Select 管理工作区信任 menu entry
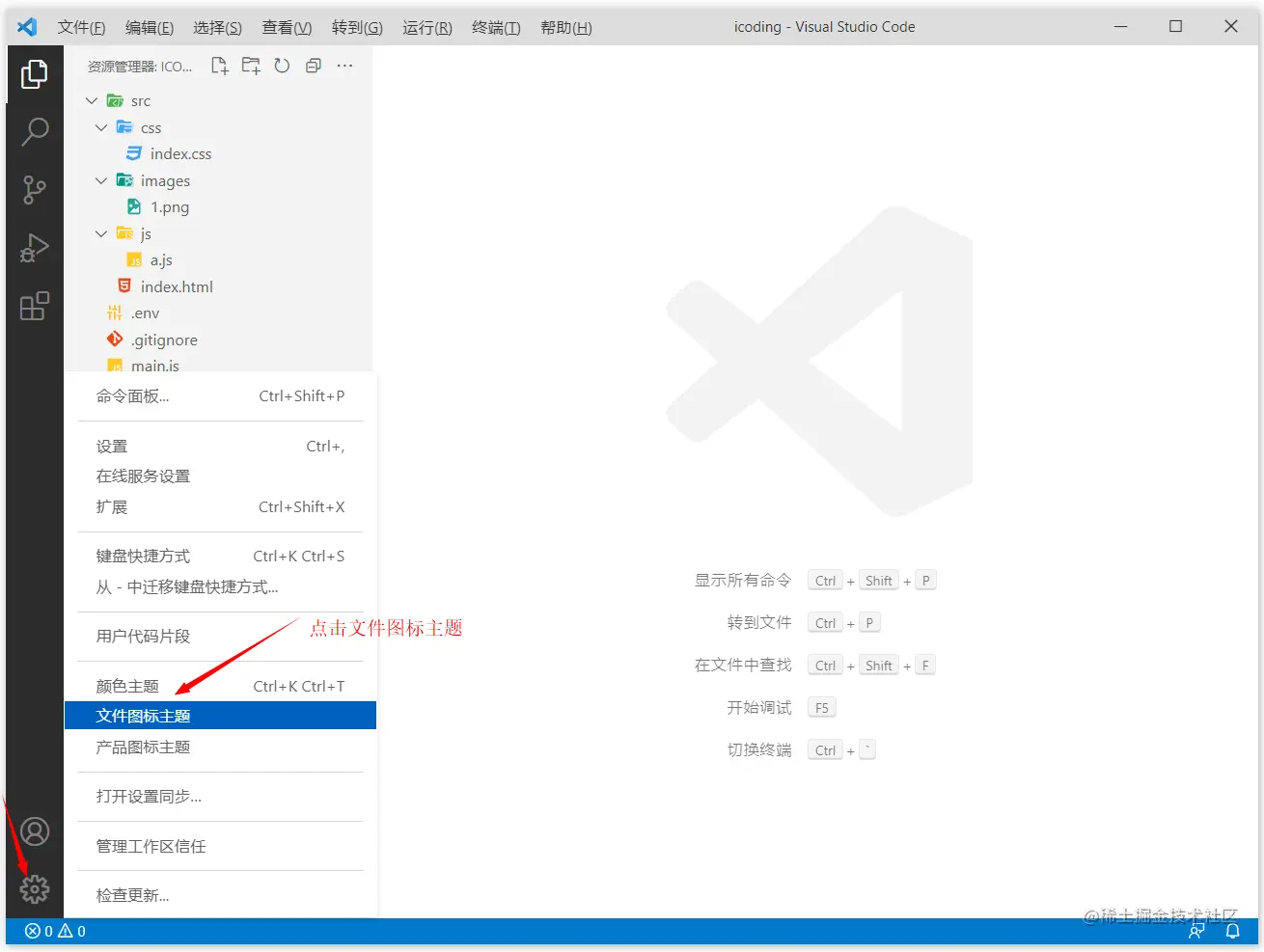The width and height of the screenshot is (1264, 952). 220,846
